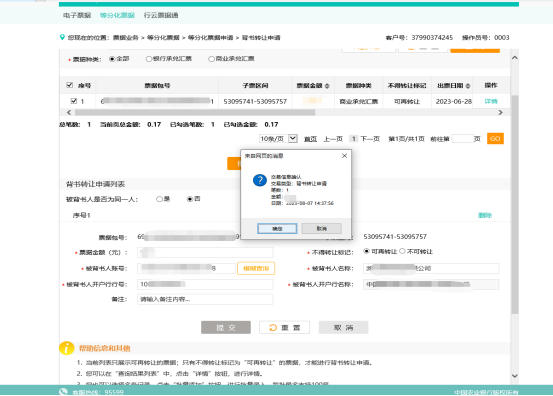Click the table's horizontal scrollbar thumb
The width and height of the screenshot is (553, 396).
point(195,112)
